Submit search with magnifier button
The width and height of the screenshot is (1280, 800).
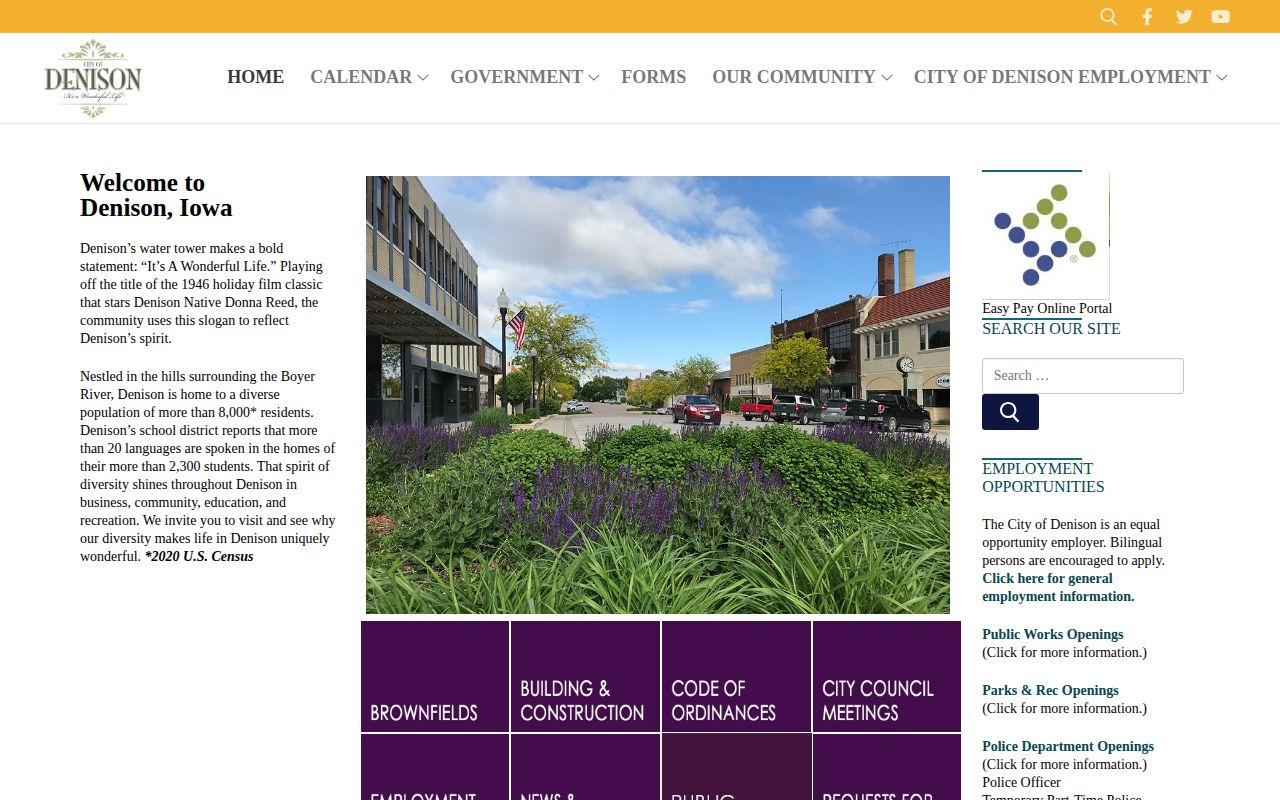(x=1010, y=412)
